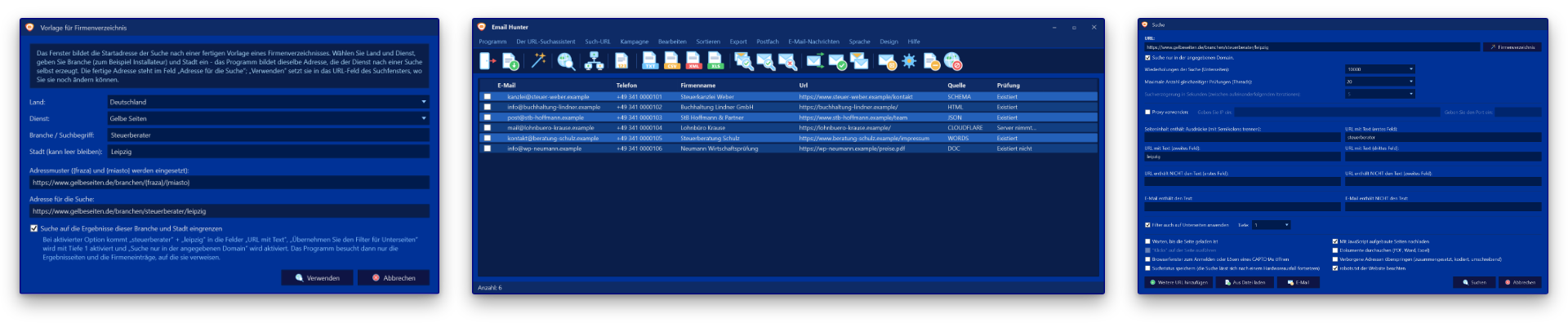Image resolution: width=1568 pixels, height=327 pixels.
Task: Open the Export menu
Action: [x=738, y=42]
